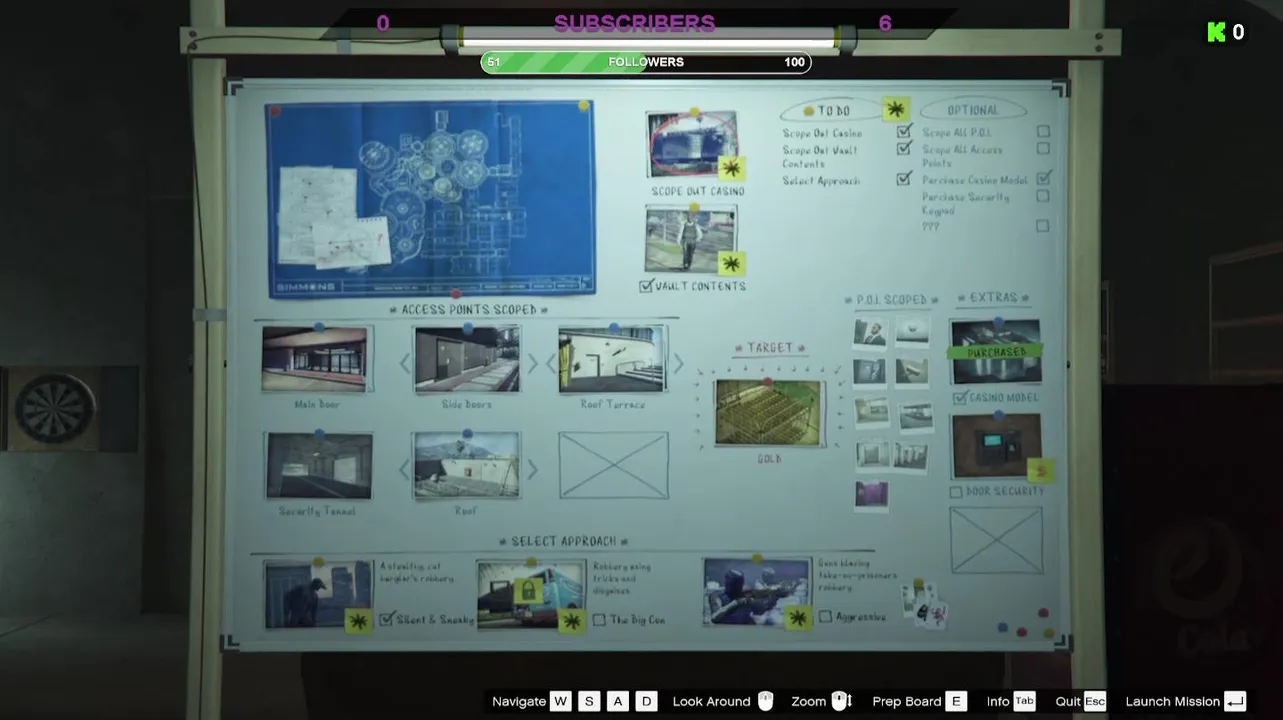Select The Big Con approach photo
1283x720 pixels.
[531, 594]
